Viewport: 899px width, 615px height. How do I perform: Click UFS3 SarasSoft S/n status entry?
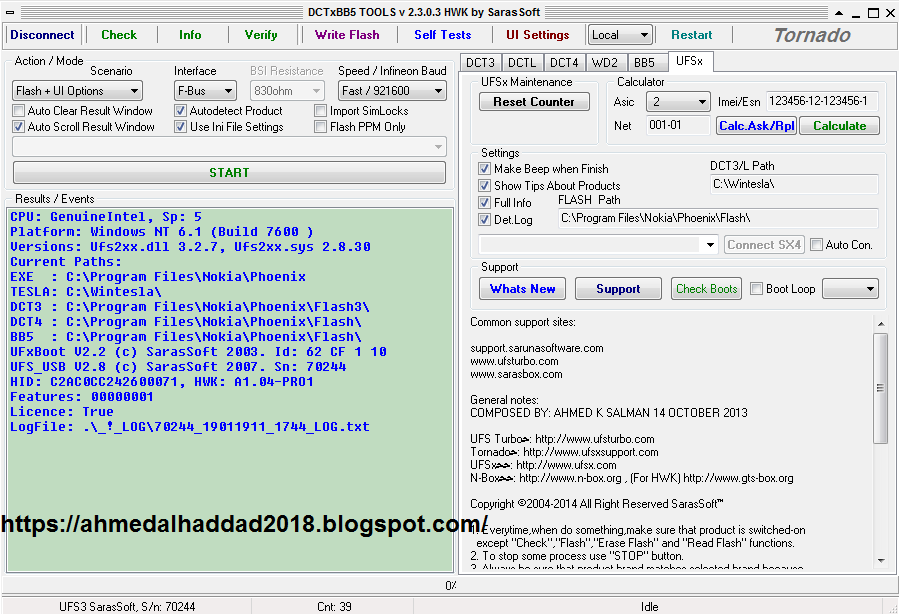[127, 606]
